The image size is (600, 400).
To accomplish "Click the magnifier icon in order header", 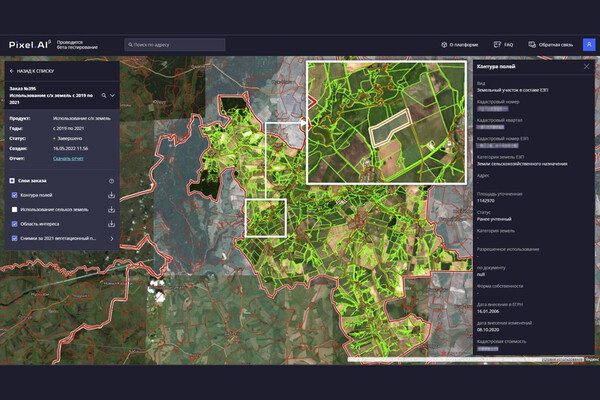I will point(104,95).
